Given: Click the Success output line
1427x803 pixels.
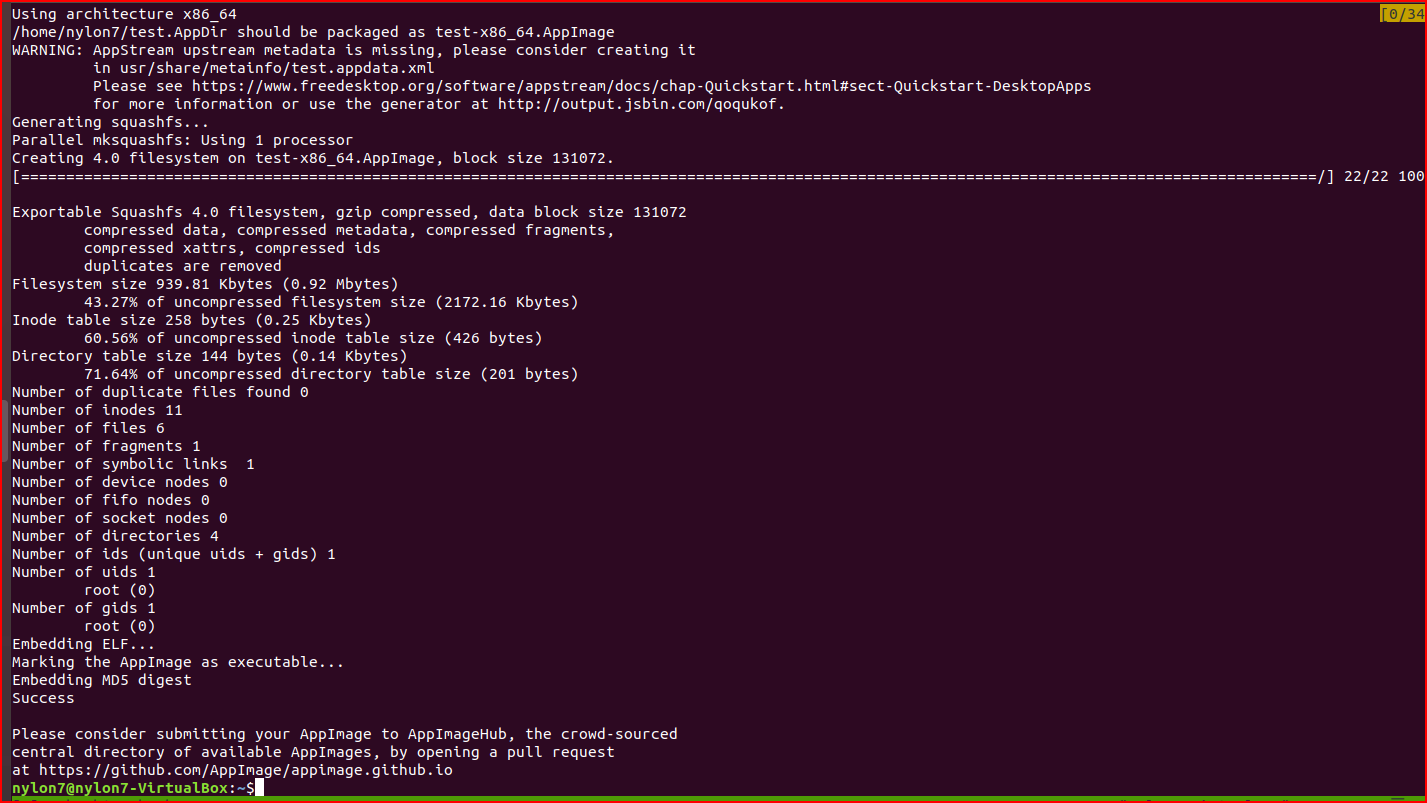Looking at the screenshot, I should click(x=43, y=698).
